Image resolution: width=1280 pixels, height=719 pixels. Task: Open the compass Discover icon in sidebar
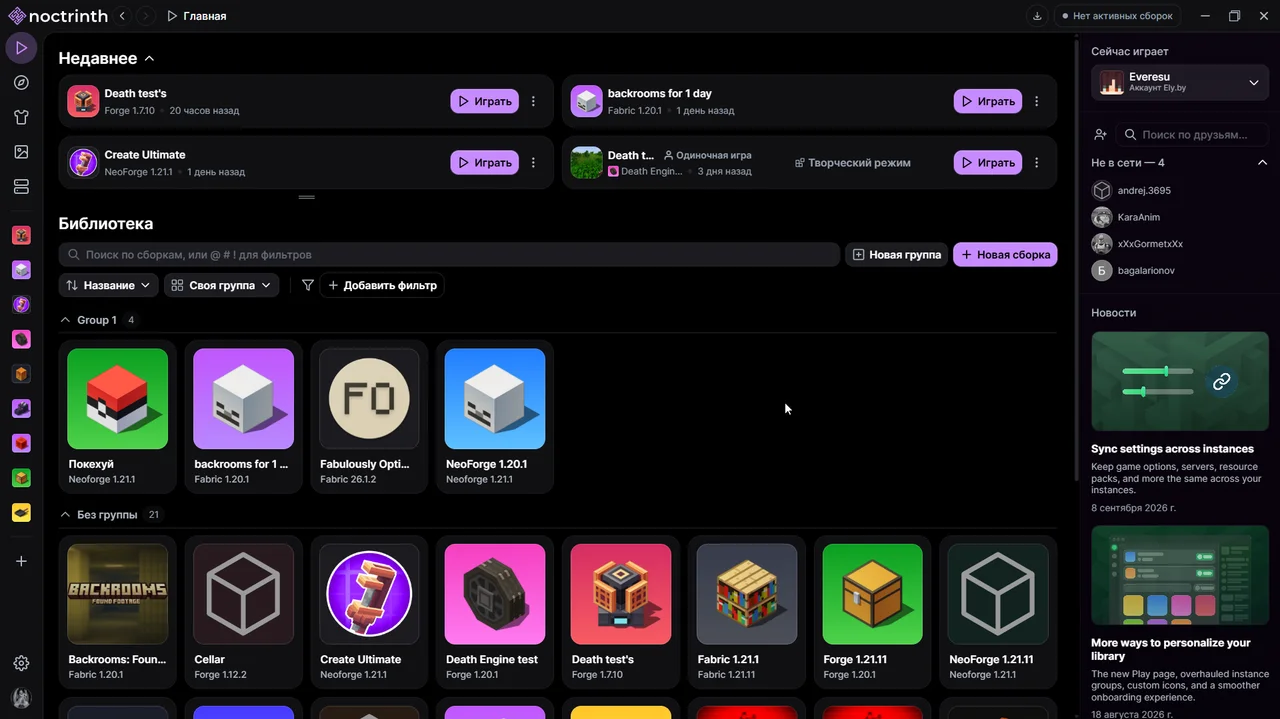(x=21, y=83)
